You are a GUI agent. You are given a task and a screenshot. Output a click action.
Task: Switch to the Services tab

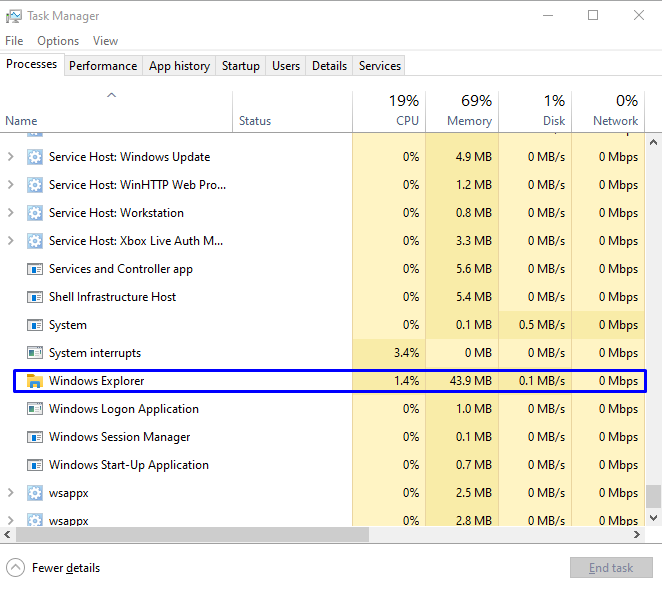click(x=380, y=66)
